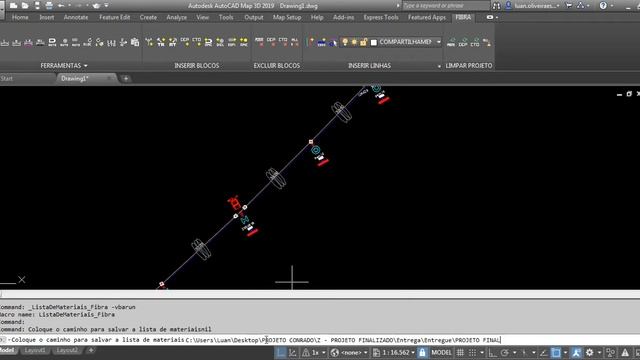Toggle ortho mode in status bar
Screen dimensions: 640x360
pyautogui.click(x=493, y=352)
